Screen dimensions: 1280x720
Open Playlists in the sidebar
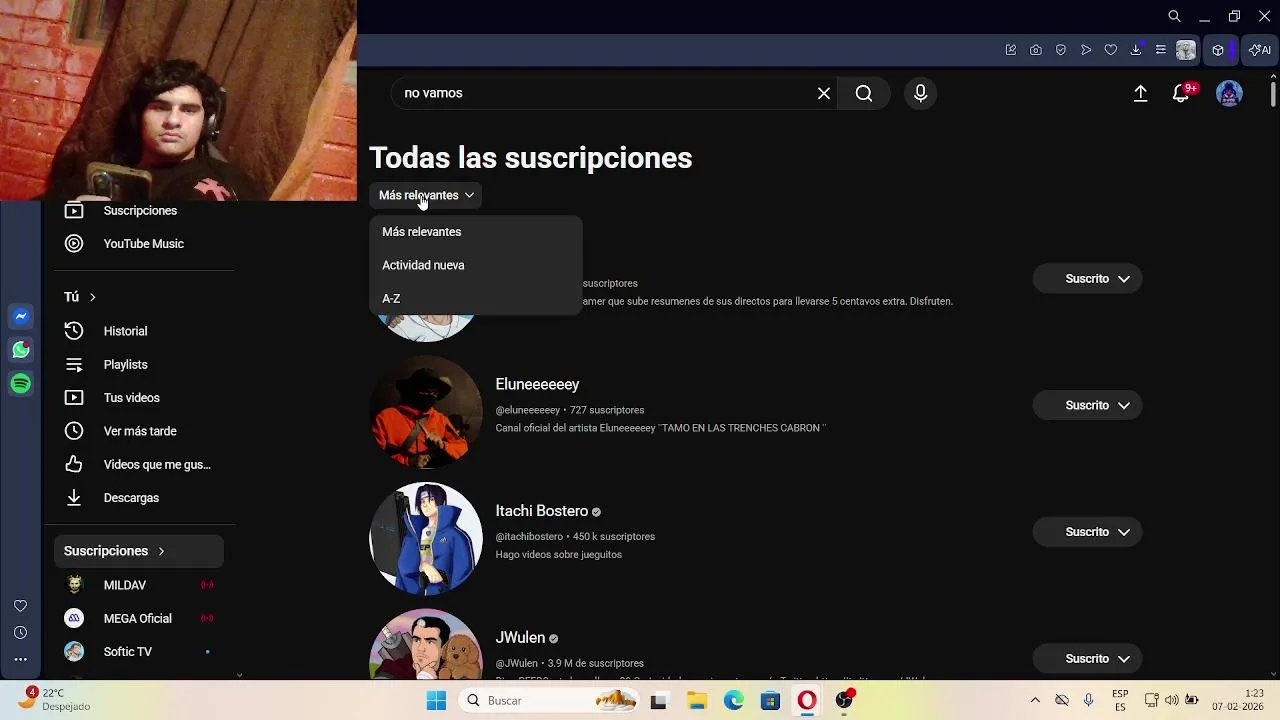pos(139,365)
